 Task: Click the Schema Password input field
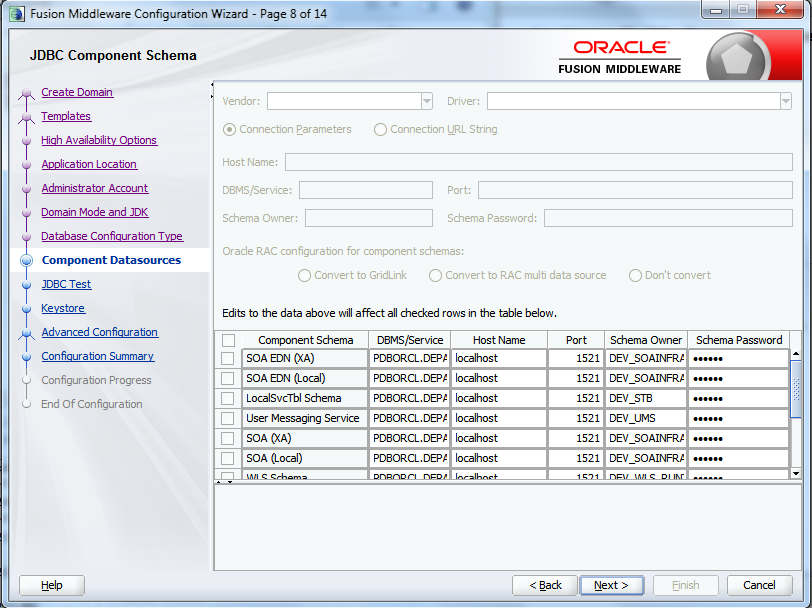(668, 218)
